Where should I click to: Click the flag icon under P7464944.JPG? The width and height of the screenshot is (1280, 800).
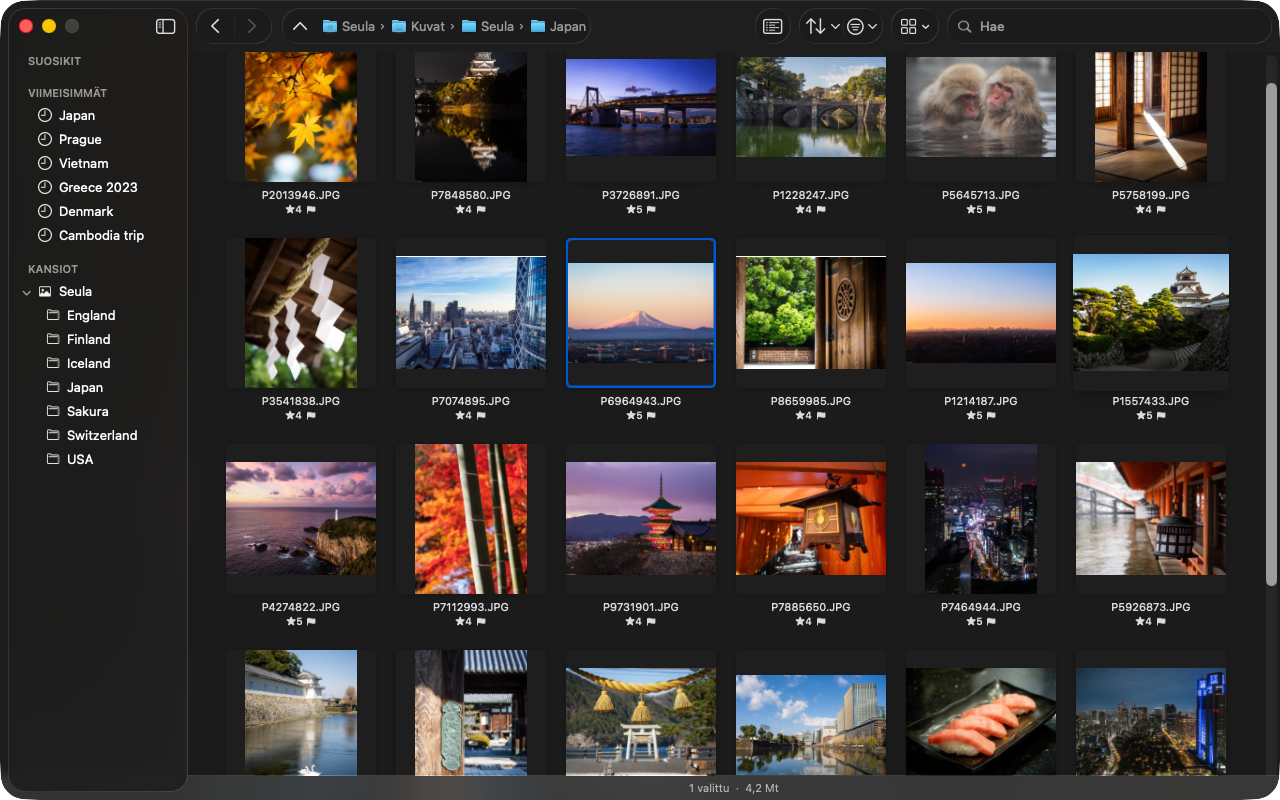tap(992, 622)
